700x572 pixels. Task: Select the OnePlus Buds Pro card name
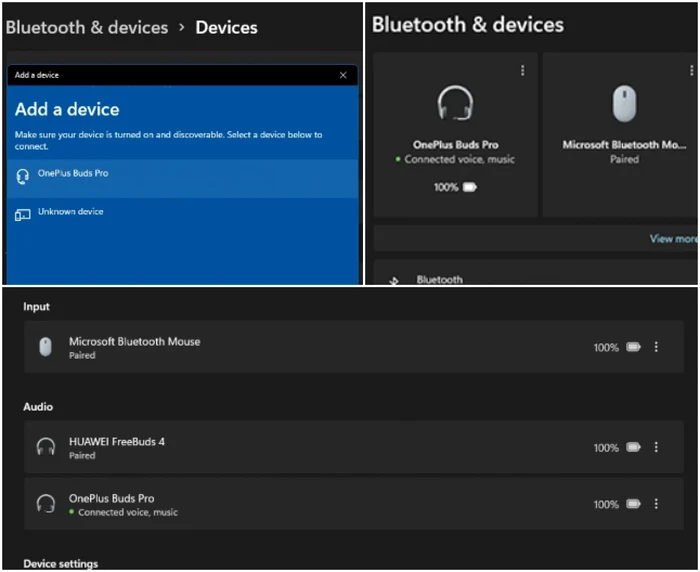point(455,145)
